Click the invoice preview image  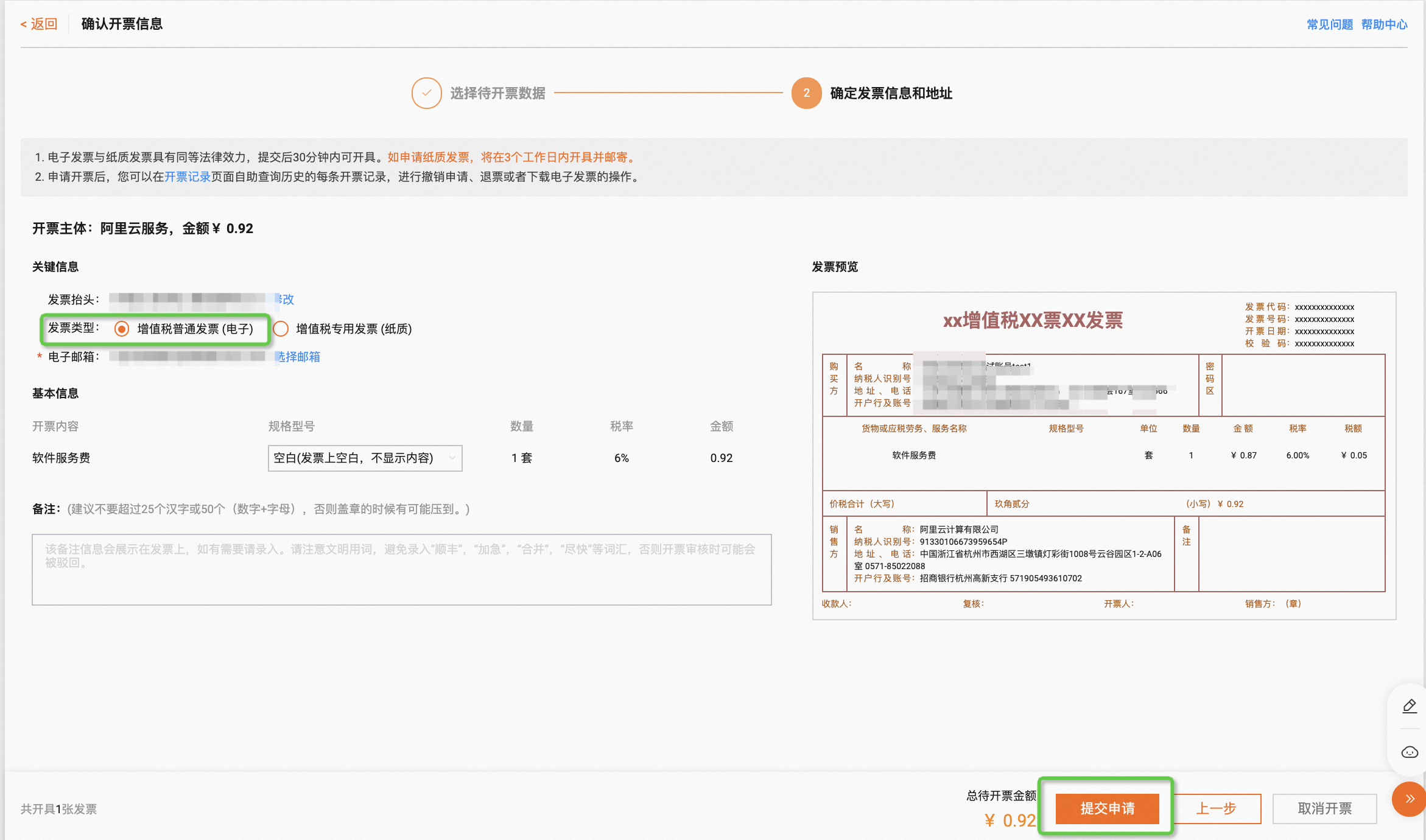pyautogui.click(x=1103, y=455)
